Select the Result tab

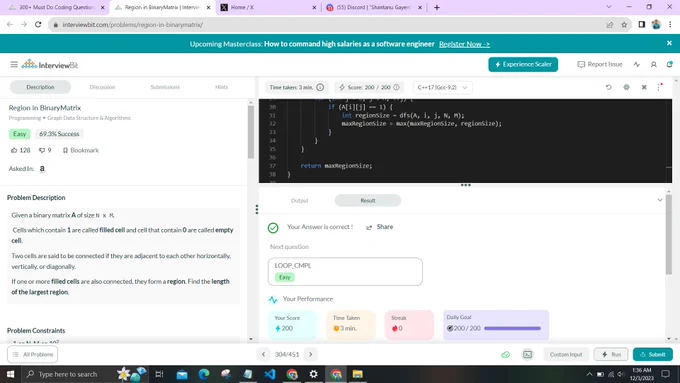point(368,200)
